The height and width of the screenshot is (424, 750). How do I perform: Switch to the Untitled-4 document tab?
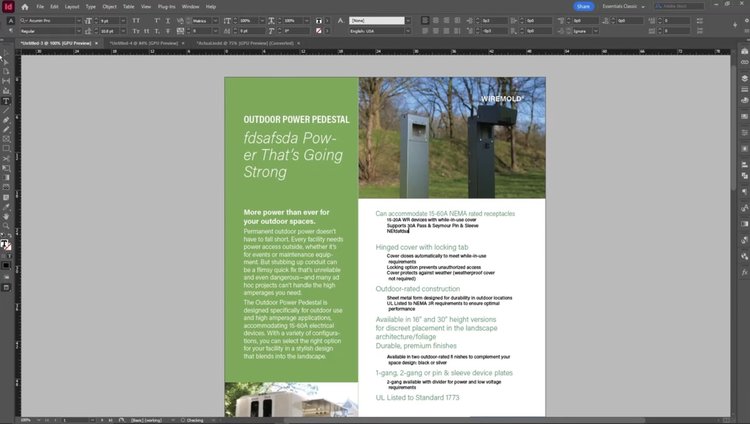click(x=143, y=43)
